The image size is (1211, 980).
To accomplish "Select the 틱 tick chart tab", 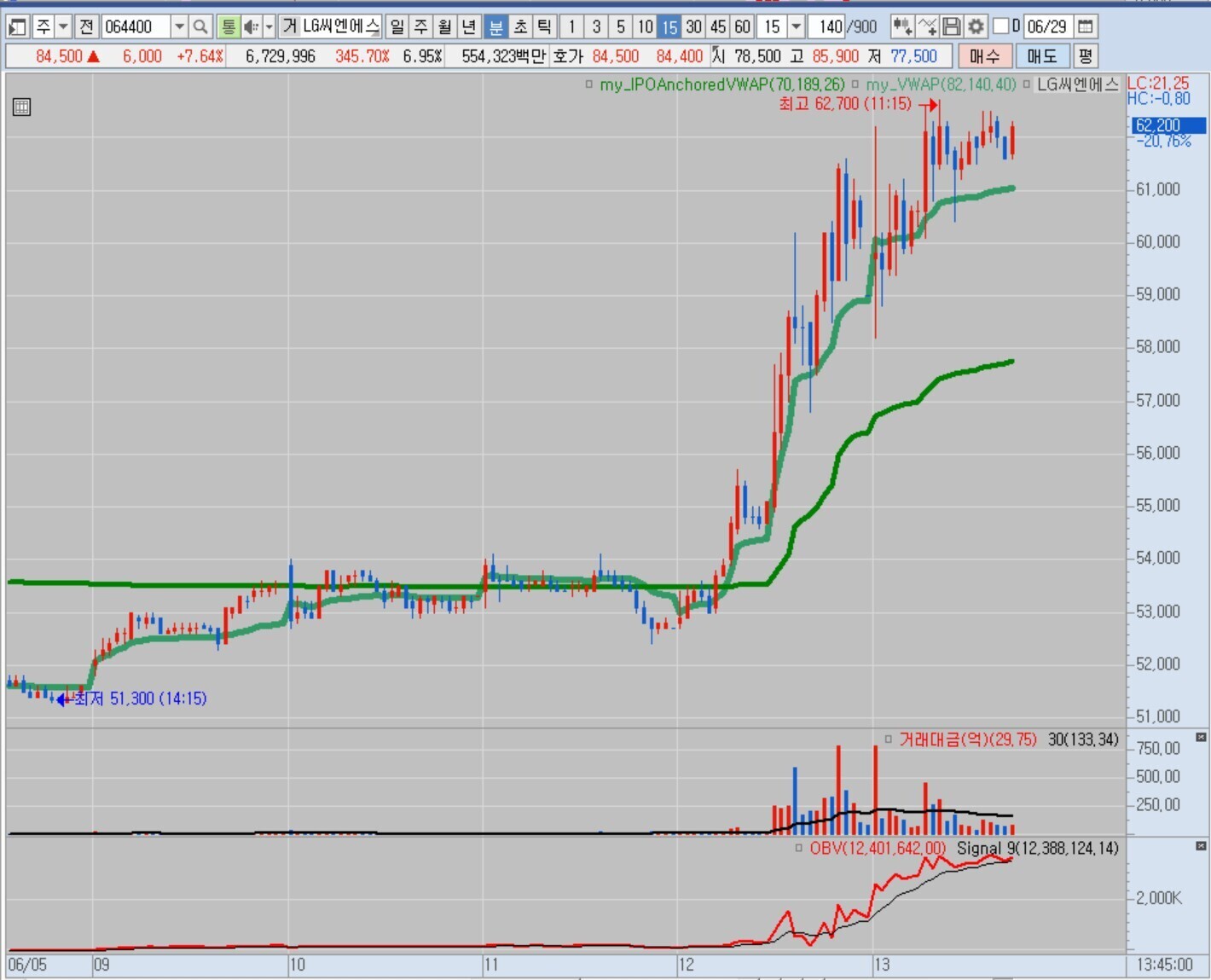I will (x=544, y=27).
